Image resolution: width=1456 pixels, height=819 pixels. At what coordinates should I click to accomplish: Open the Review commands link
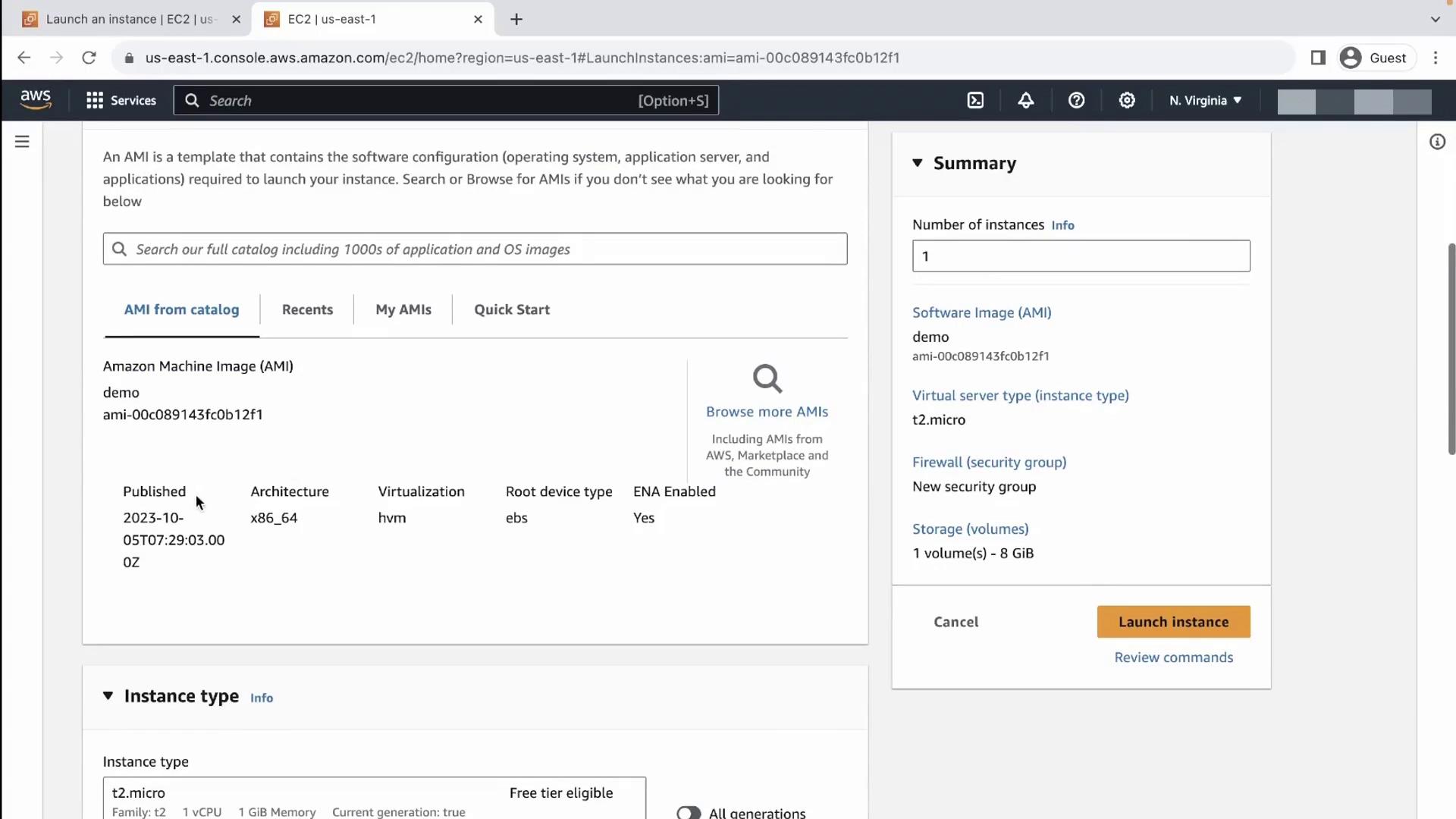(x=1173, y=657)
